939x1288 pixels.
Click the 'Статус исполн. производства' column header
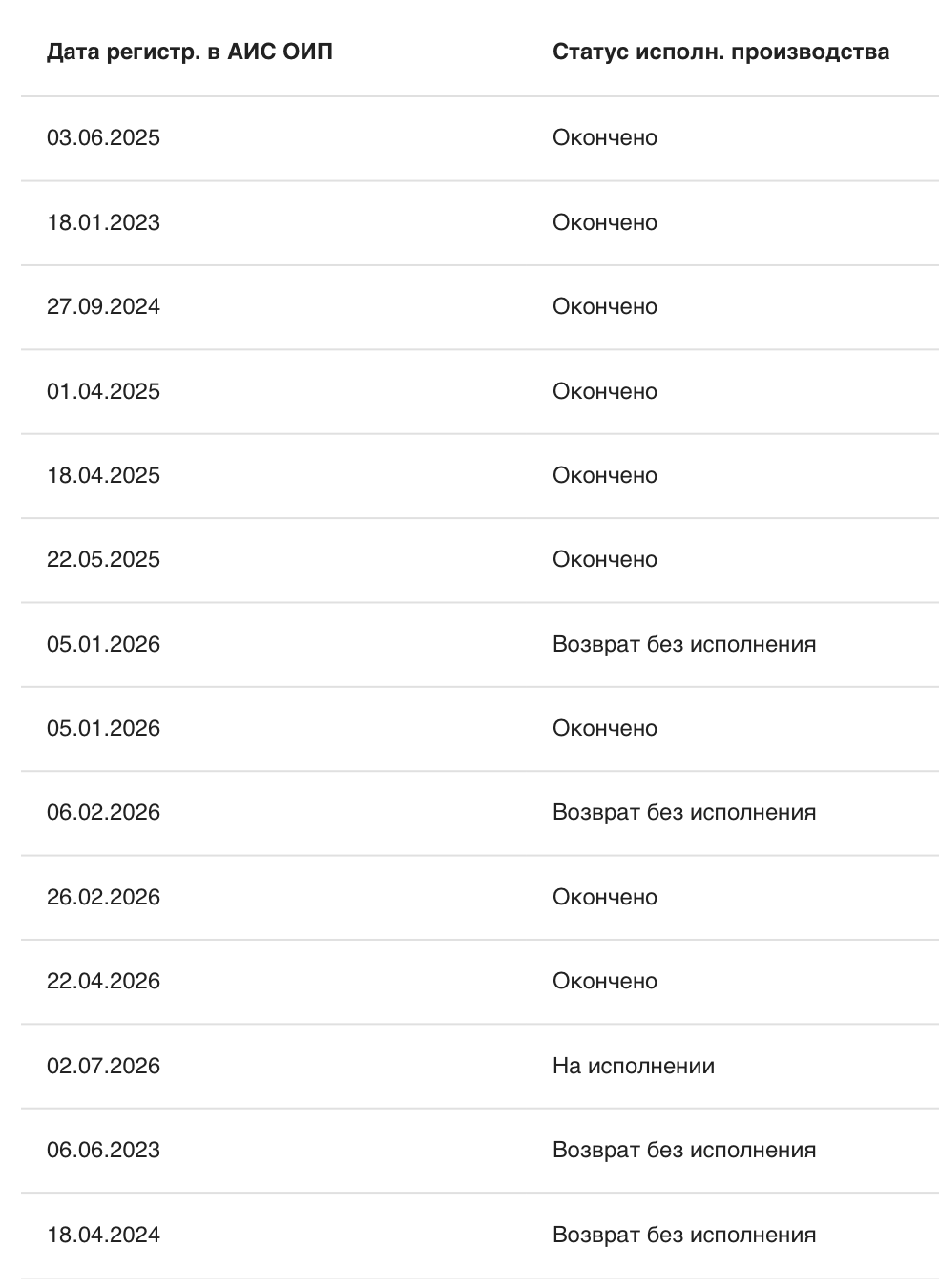click(x=720, y=52)
